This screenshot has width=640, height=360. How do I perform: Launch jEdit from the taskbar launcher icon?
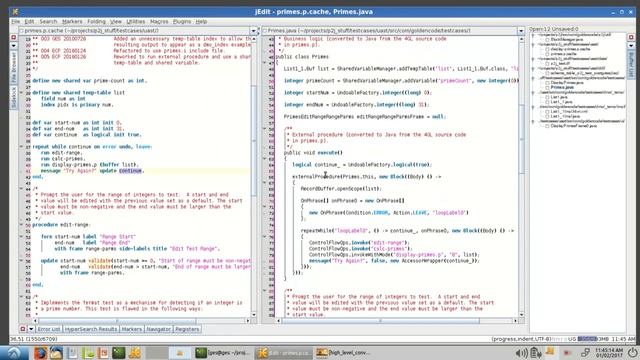click(135, 353)
